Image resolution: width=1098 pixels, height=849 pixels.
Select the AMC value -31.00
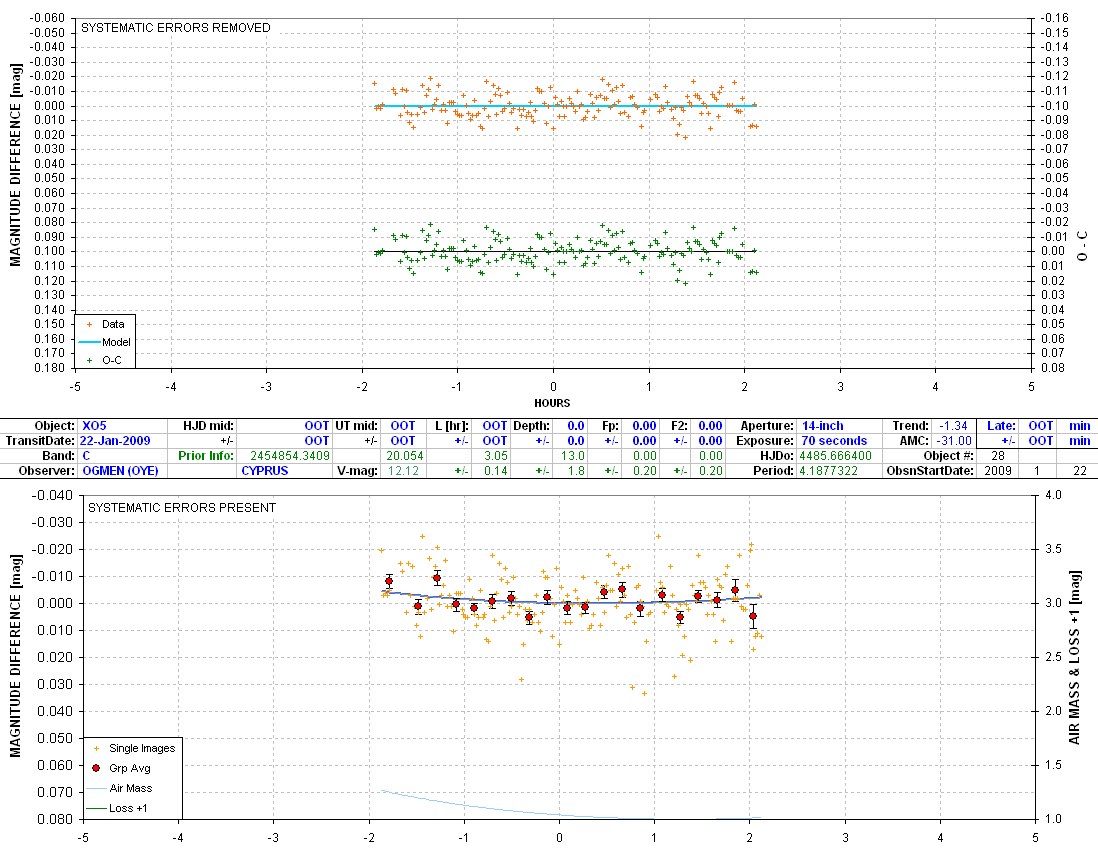tap(954, 441)
